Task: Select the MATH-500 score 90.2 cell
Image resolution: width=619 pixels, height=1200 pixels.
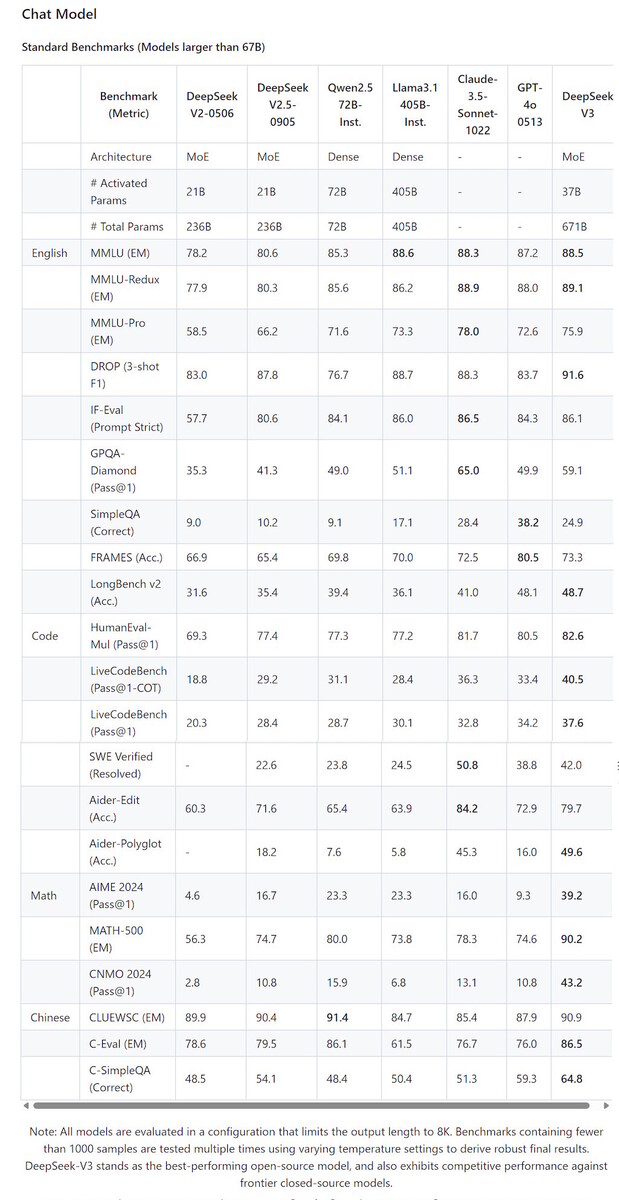Action: [x=573, y=939]
